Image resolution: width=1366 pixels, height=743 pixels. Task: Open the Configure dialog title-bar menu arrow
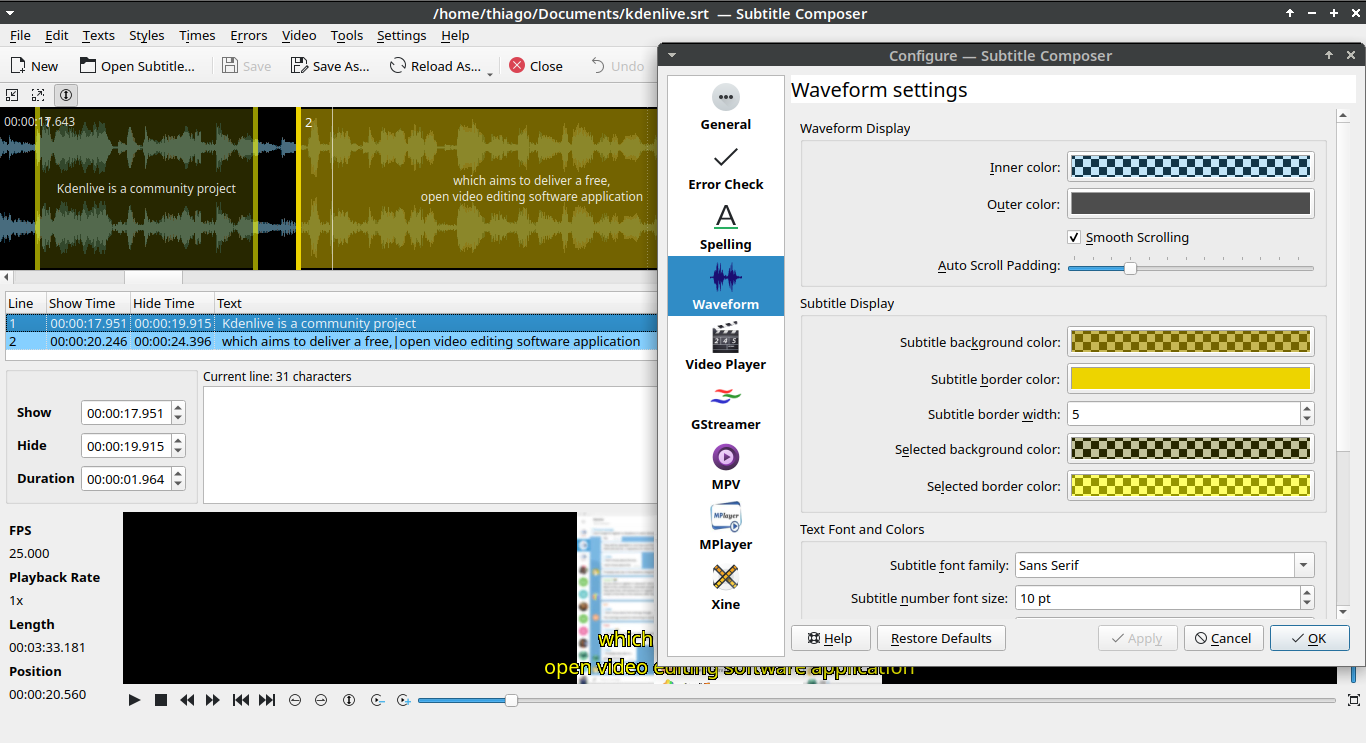[672, 55]
